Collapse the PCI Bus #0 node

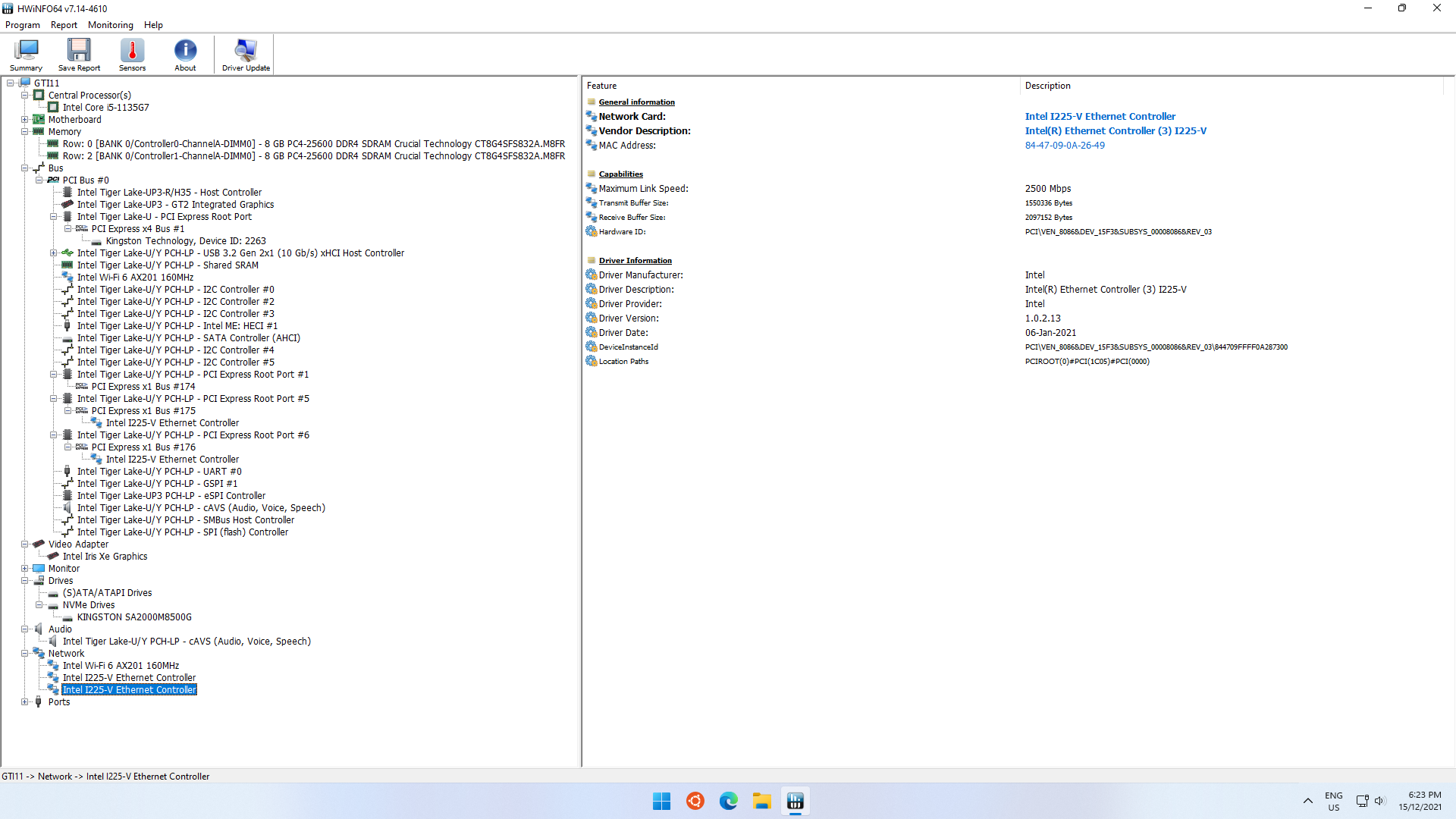(39, 180)
